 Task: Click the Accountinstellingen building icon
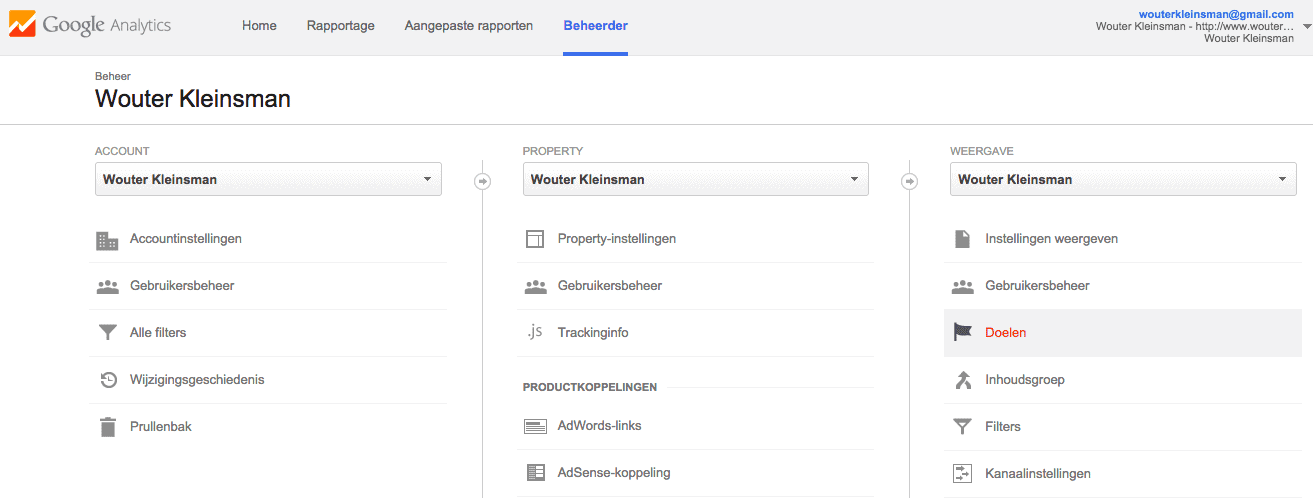click(x=107, y=240)
